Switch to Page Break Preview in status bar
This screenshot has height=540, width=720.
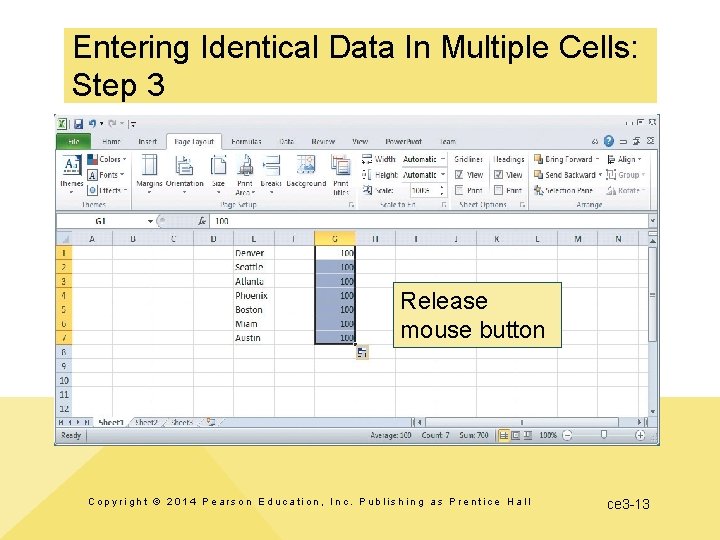coord(528,435)
